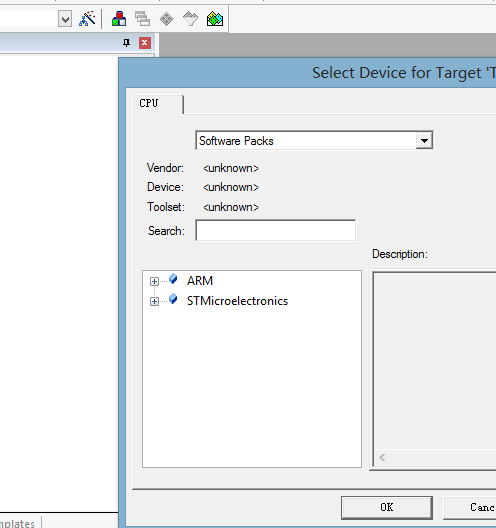The width and height of the screenshot is (496, 528).
Task: Select the ARM tree item
Action: point(200,280)
